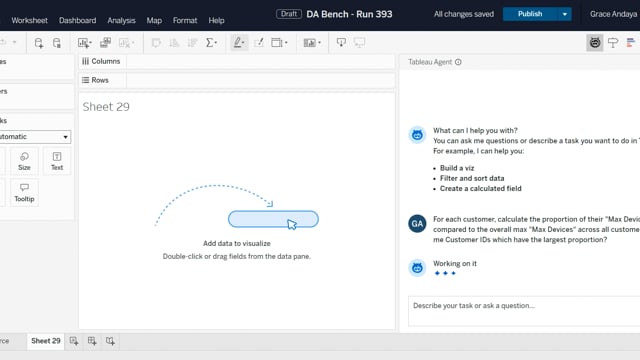
Task: Open the Totals icon dropdown arrow
Action: click(x=216, y=43)
